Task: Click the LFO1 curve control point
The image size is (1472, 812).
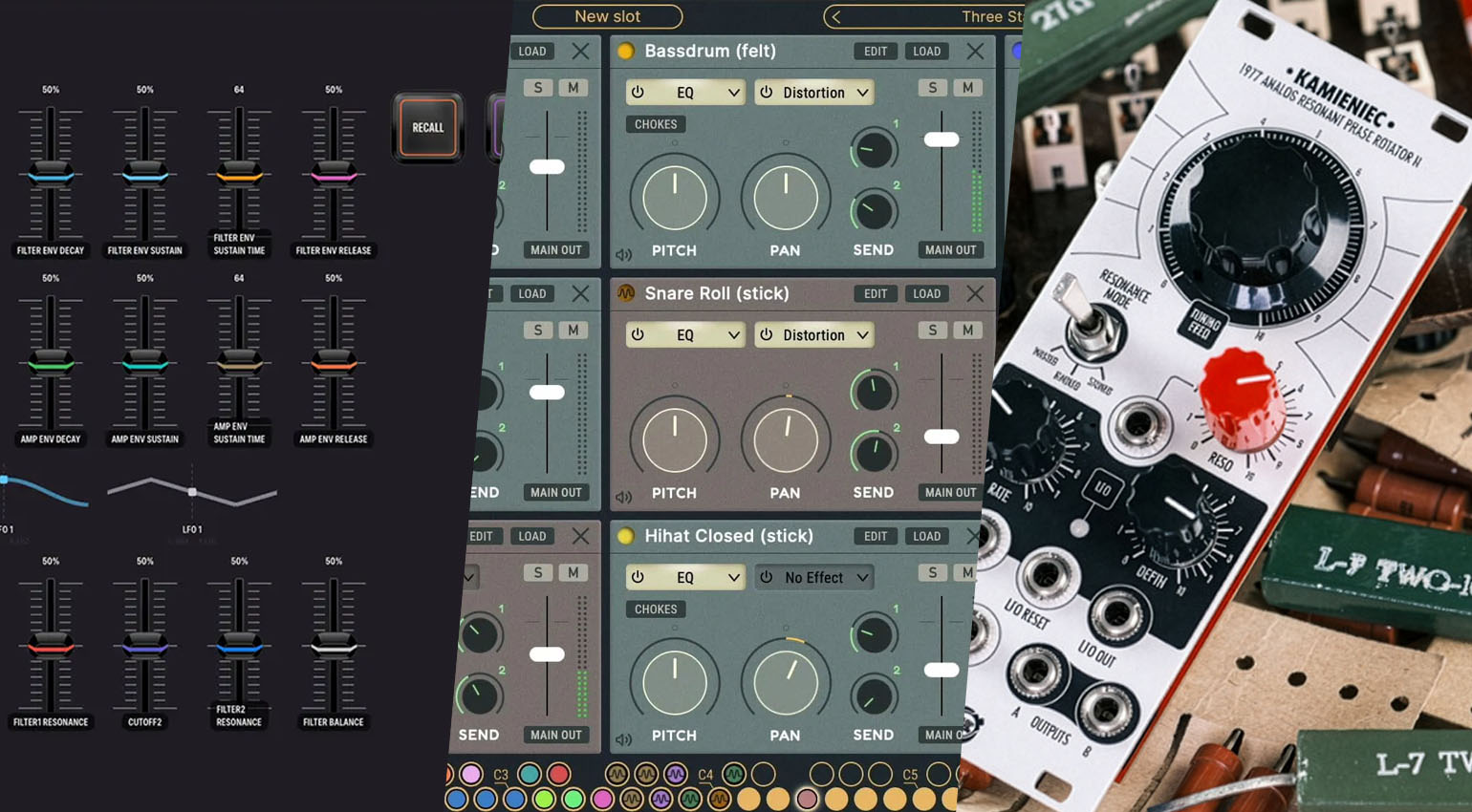Action: [192, 492]
